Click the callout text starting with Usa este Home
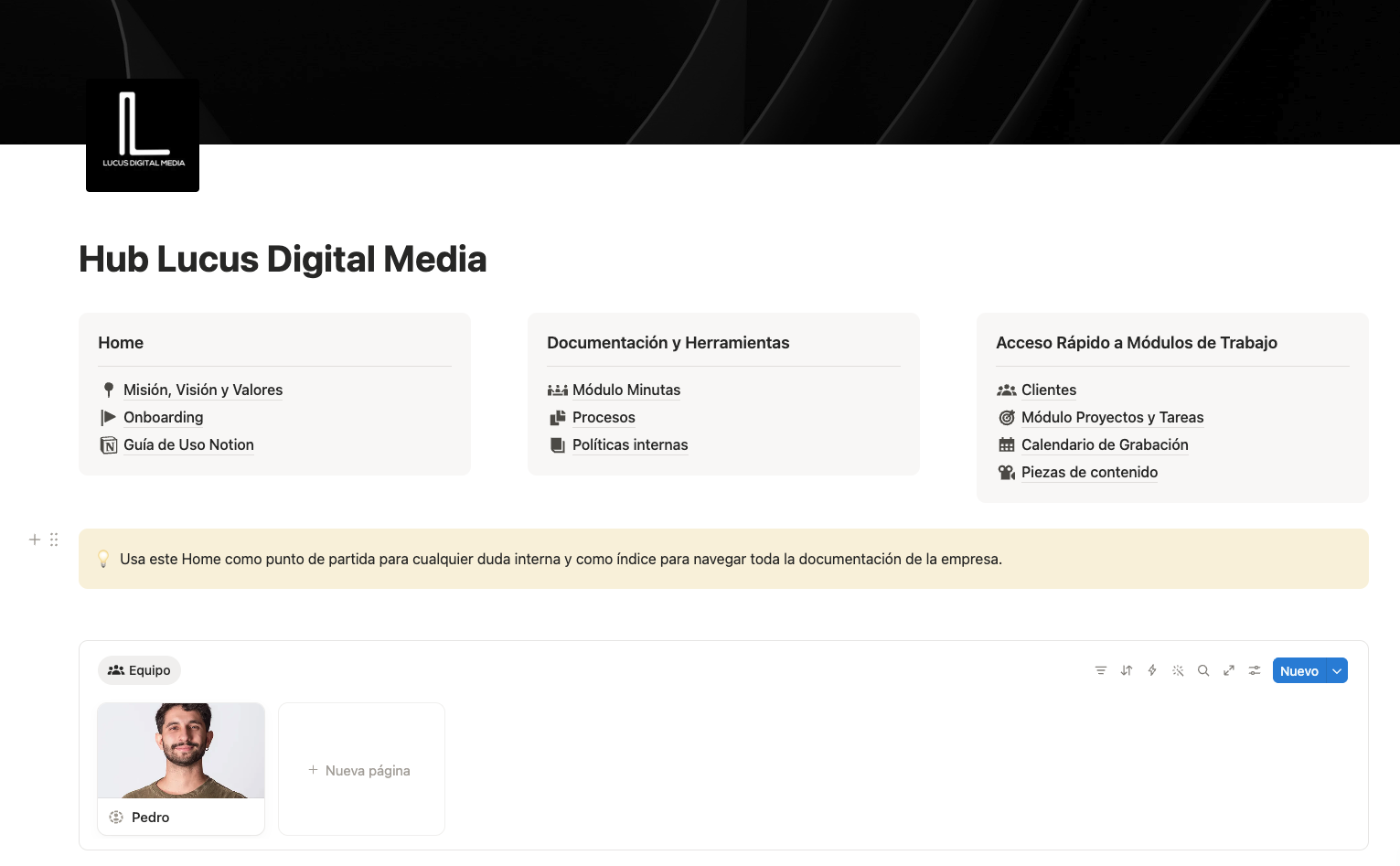Screen dimensions: 1400x866 click(x=561, y=559)
